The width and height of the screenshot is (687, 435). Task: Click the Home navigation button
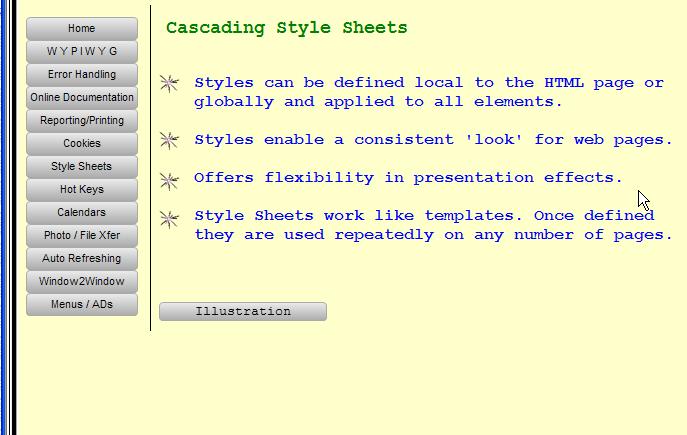click(82, 29)
